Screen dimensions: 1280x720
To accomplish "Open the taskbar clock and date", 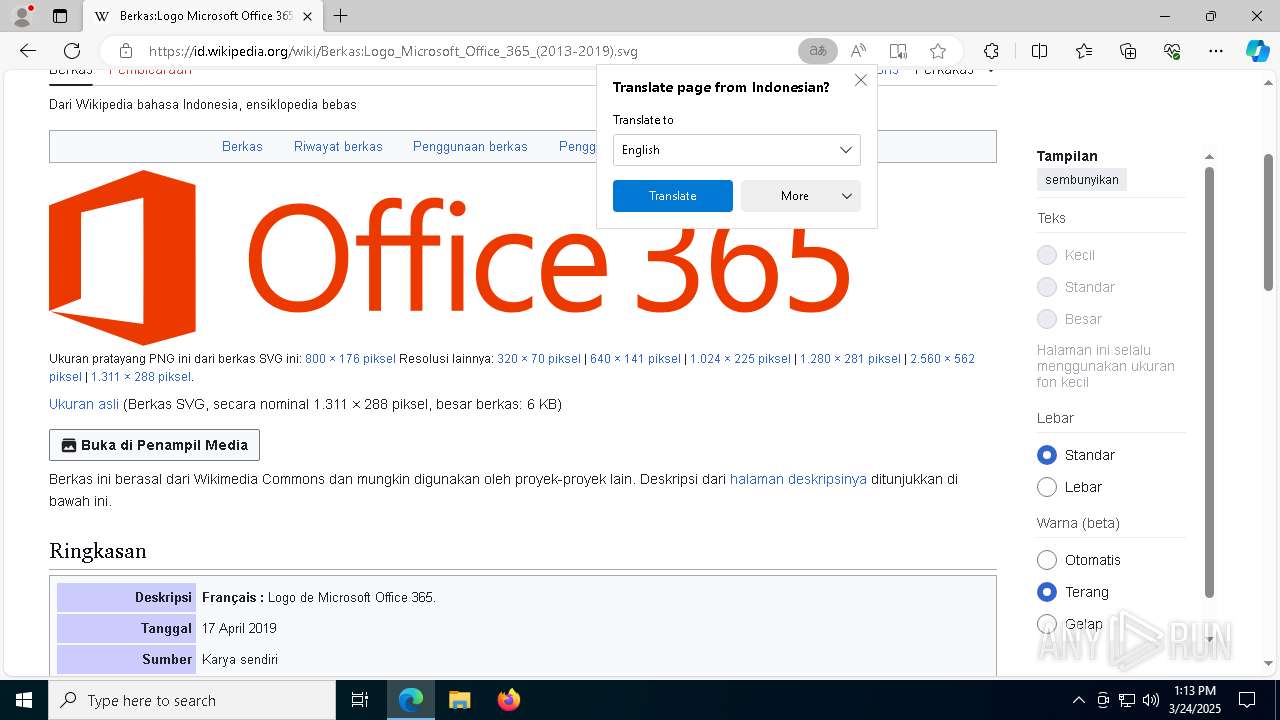I will click(x=1196, y=700).
